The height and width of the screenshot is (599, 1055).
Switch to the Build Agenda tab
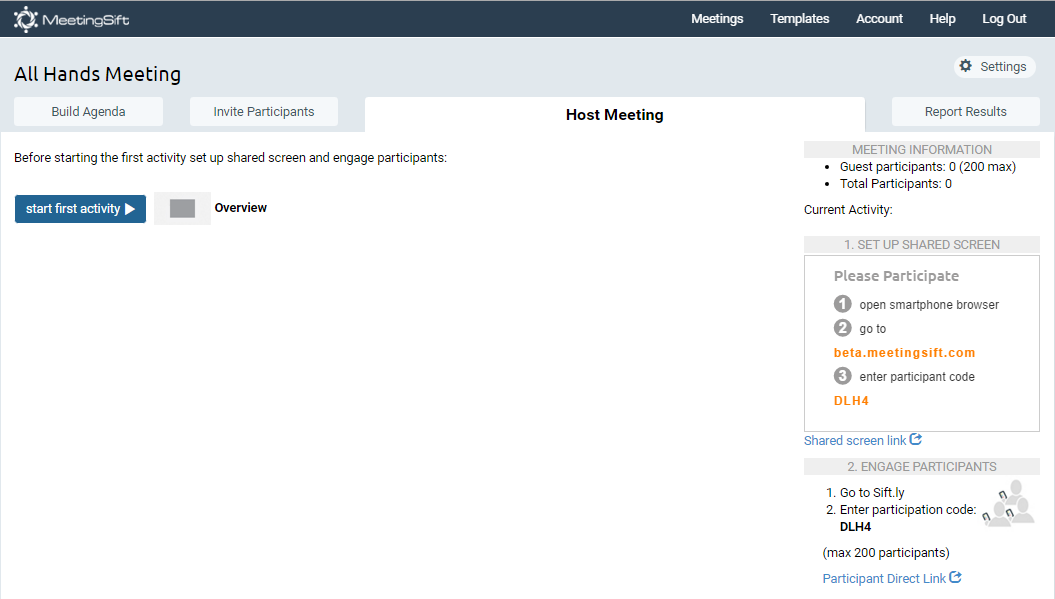point(88,112)
